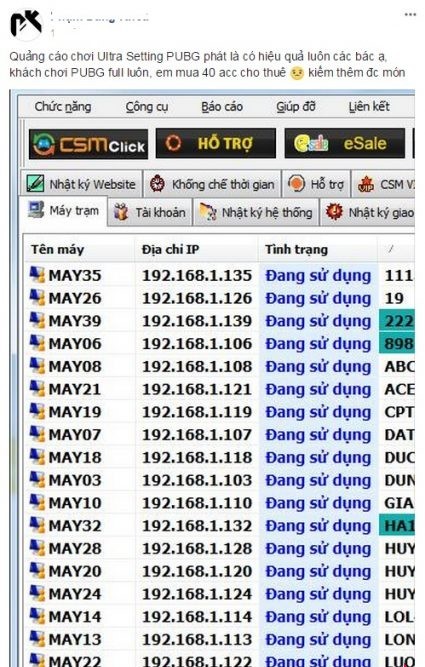This screenshot has width=425, height=667.
Task: Click the Hỗ trợ lifebuoy icon
Action: [x=297, y=184]
